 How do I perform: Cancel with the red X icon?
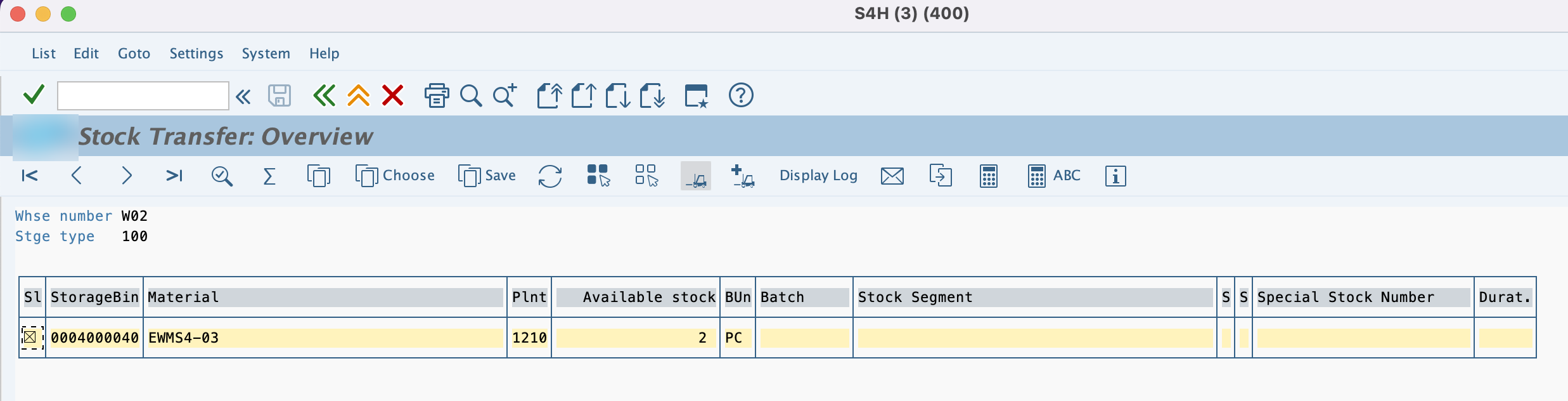click(393, 96)
